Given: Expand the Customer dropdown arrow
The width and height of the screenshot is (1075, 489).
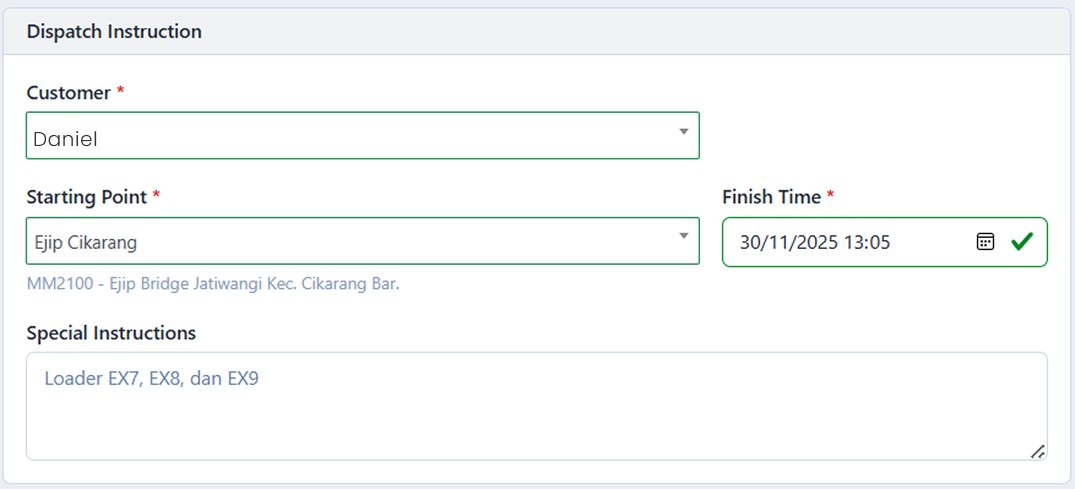Looking at the screenshot, I should [x=684, y=132].
